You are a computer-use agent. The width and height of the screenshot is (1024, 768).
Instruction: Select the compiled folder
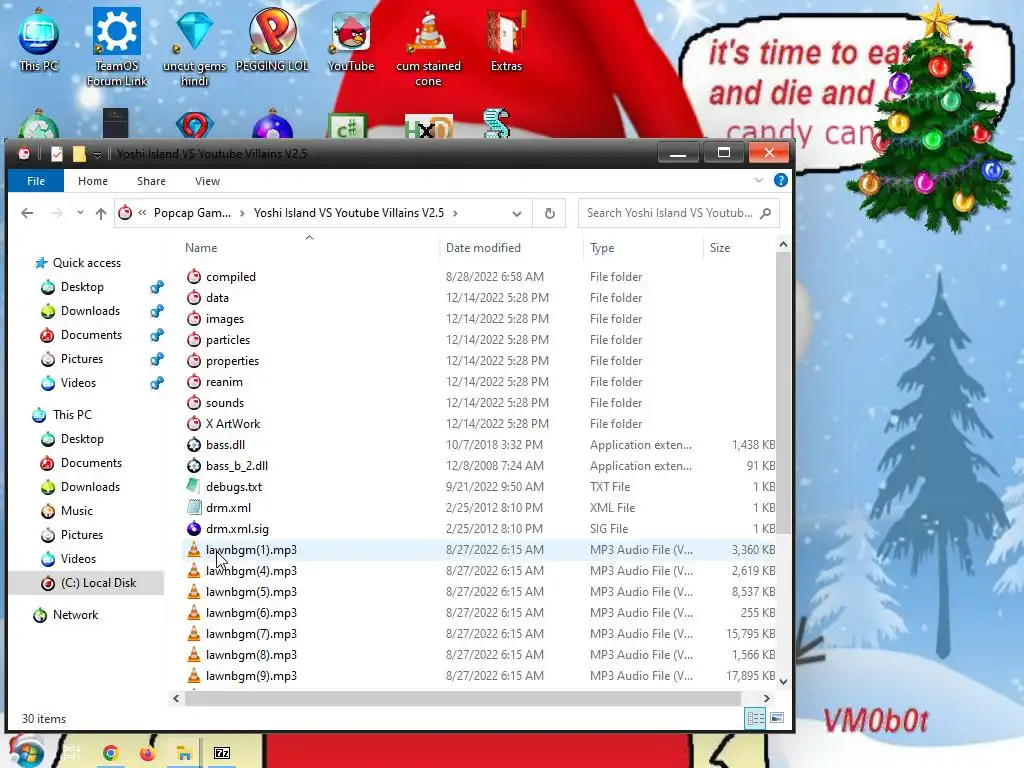point(231,277)
